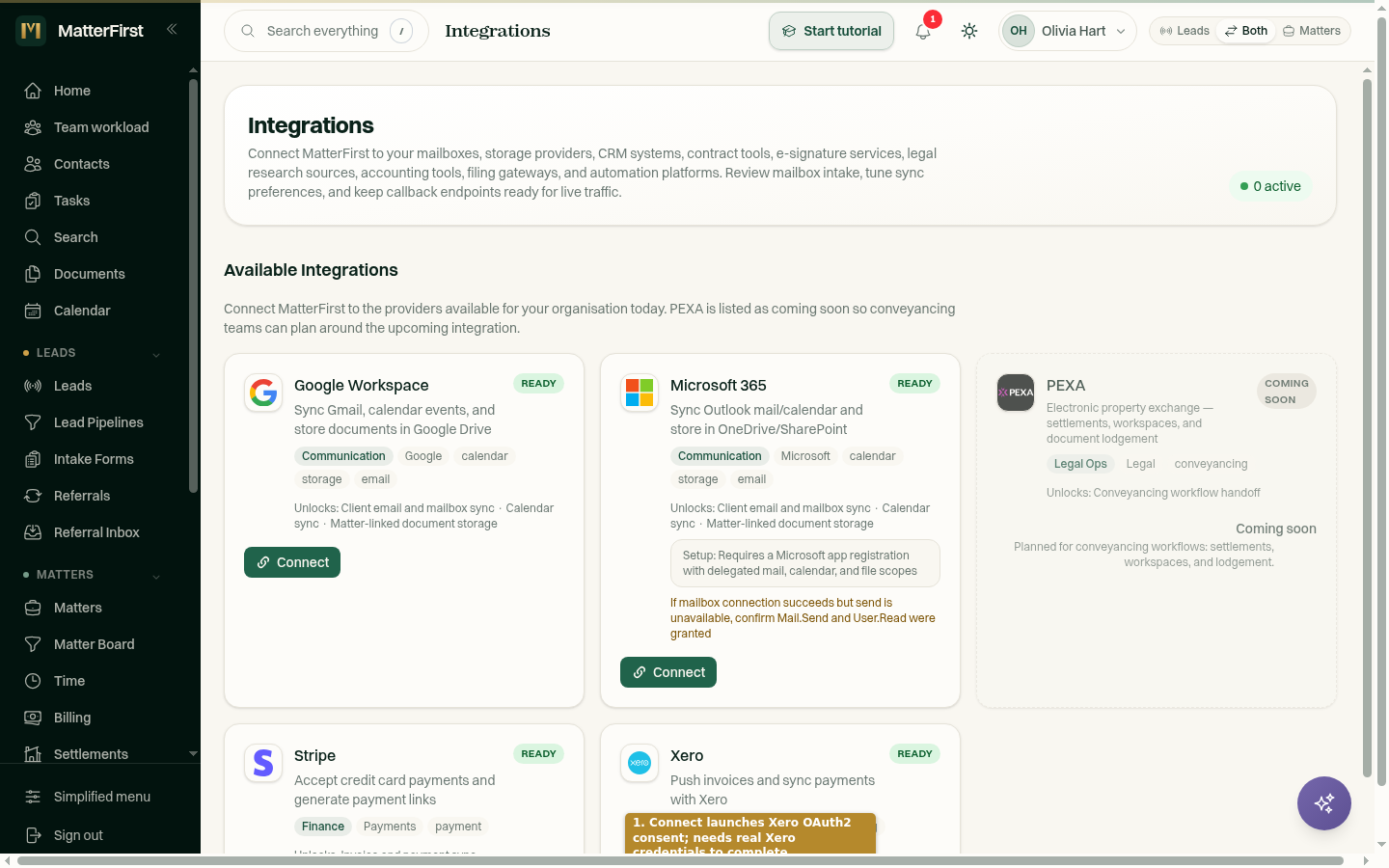Click the Matter Board funnel icon
Viewport: 1389px width, 868px height.
(33, 644)
